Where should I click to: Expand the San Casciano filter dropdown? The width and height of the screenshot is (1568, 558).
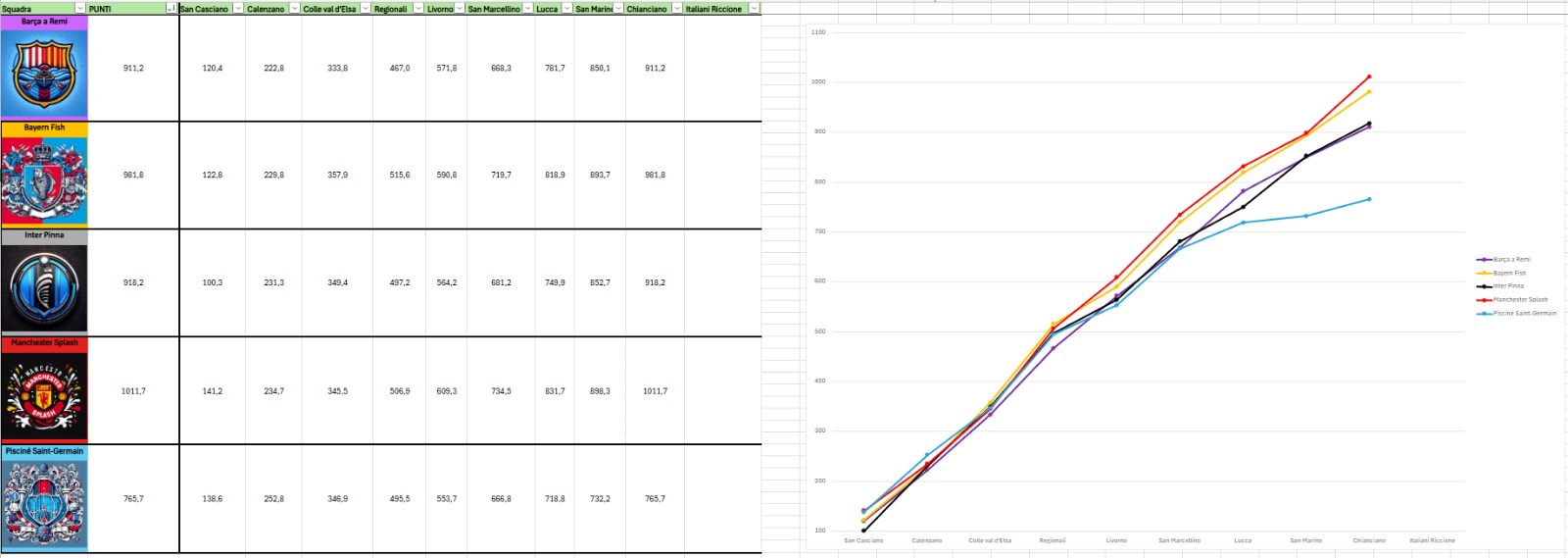pos(238,8)
